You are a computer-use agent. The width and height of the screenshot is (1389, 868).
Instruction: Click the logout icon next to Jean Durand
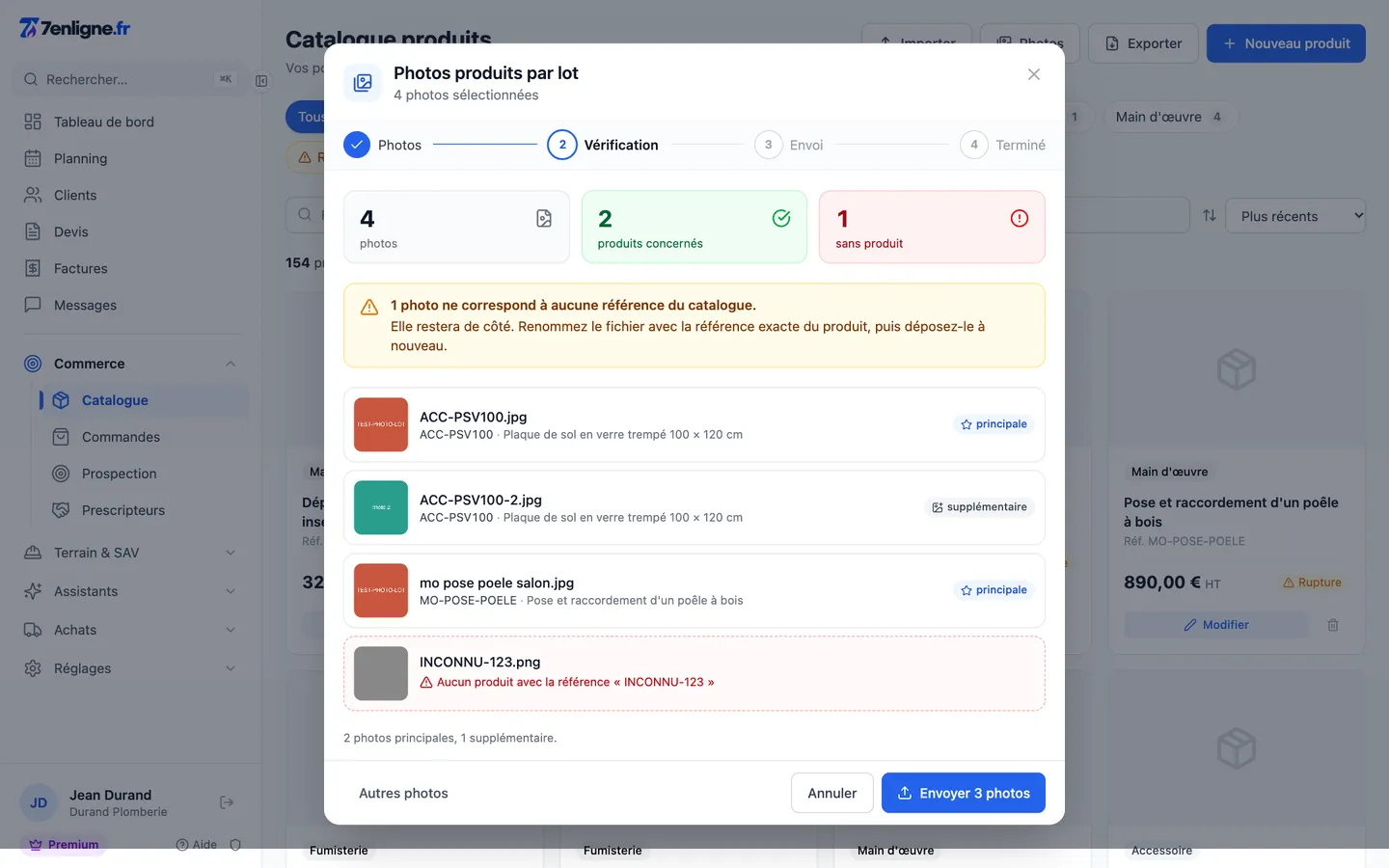(x=227, y=802)
